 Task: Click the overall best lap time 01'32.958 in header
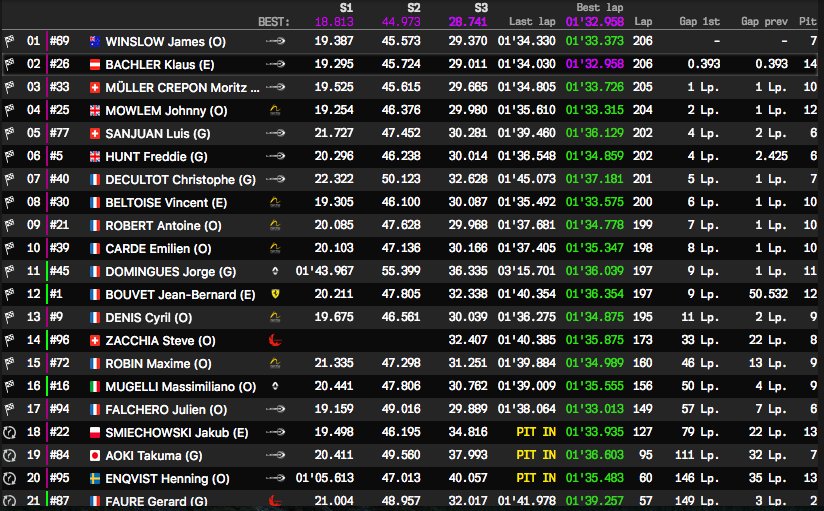click(x=595, y=22)
